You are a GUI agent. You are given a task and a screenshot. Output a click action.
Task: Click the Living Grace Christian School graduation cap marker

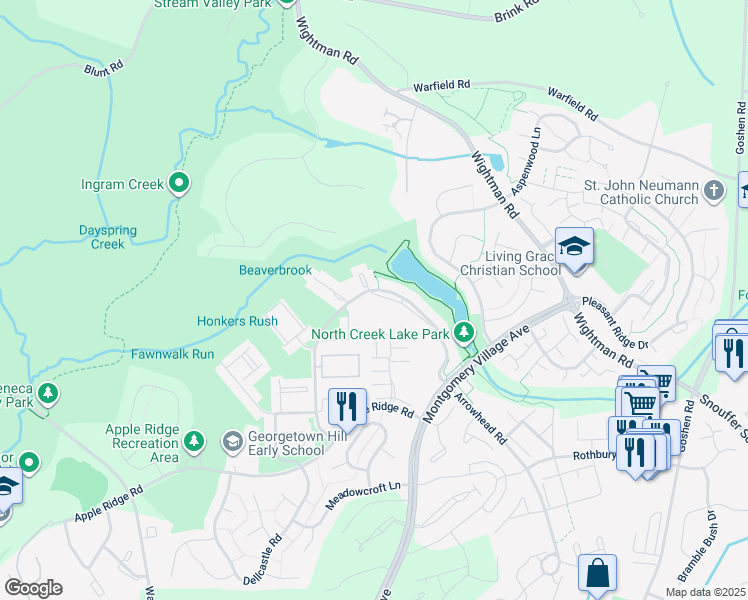(574, 248)
